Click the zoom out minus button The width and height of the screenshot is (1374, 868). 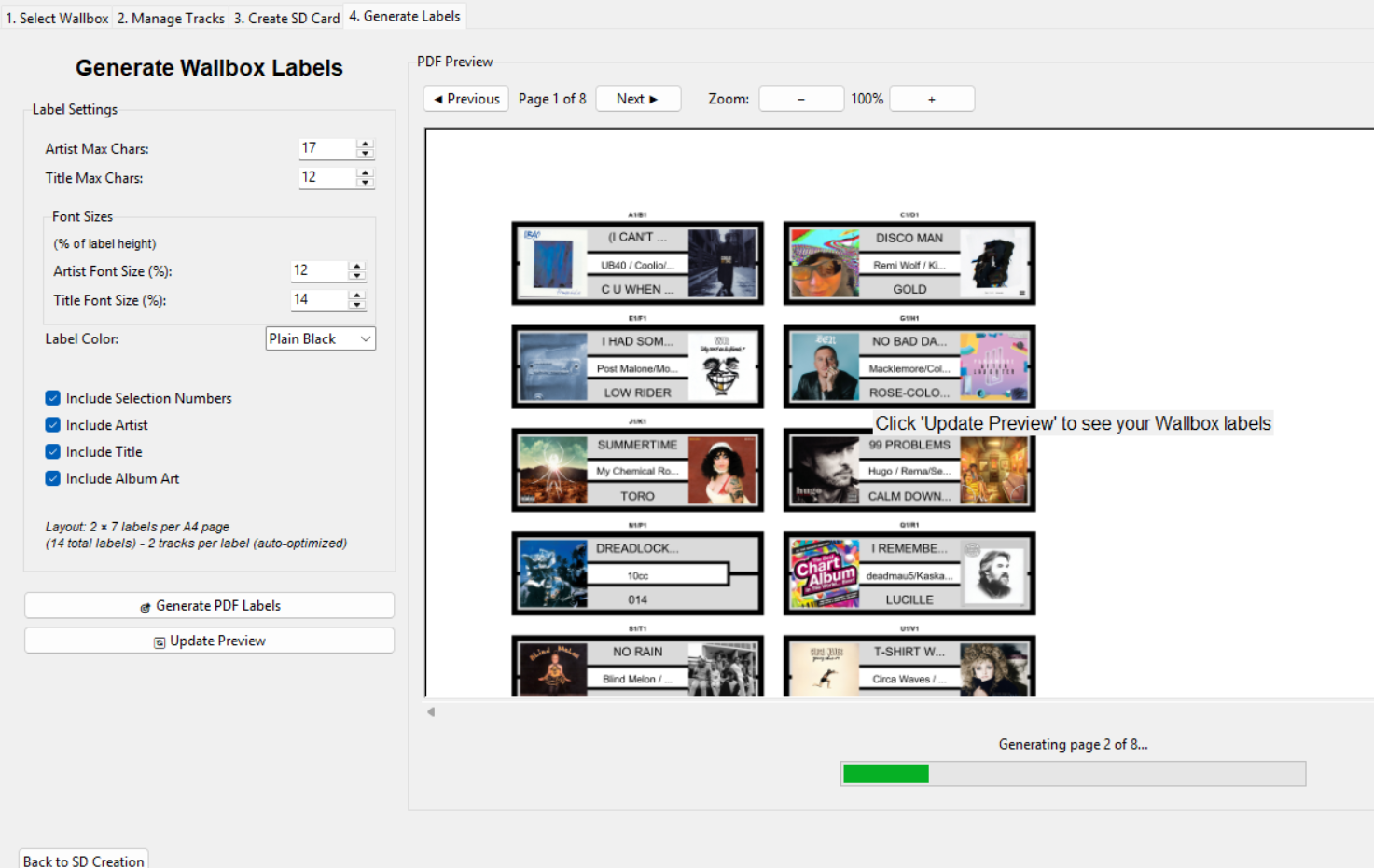(x=800, y=99)
